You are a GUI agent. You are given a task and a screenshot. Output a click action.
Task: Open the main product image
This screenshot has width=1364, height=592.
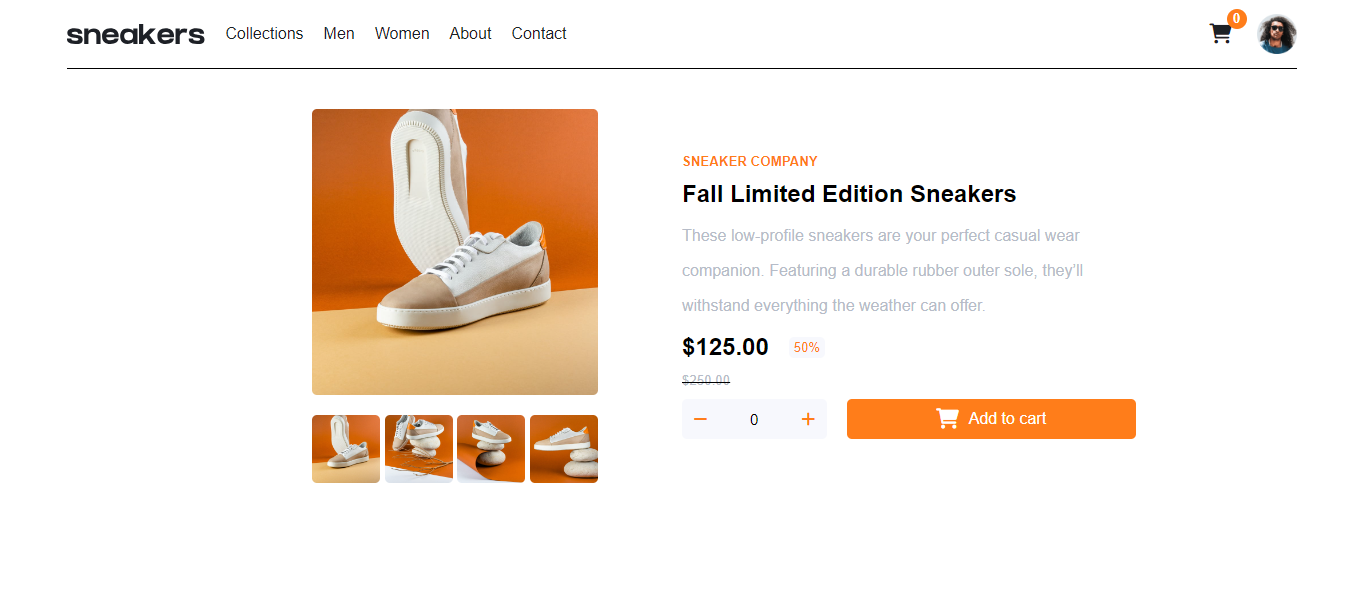tap(455, 252)
